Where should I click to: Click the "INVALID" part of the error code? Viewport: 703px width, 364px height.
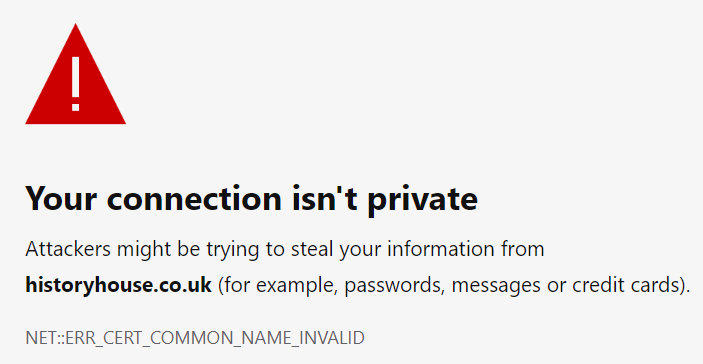[332, 338]
